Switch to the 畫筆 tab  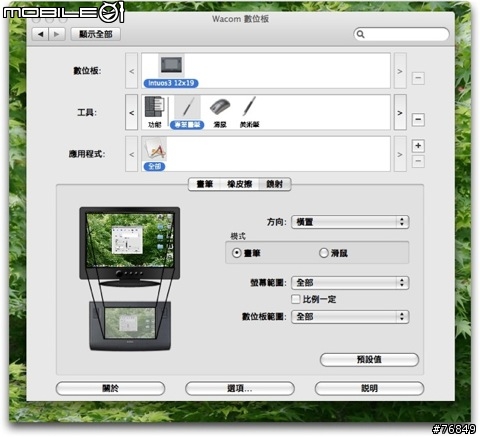(205, 184)
